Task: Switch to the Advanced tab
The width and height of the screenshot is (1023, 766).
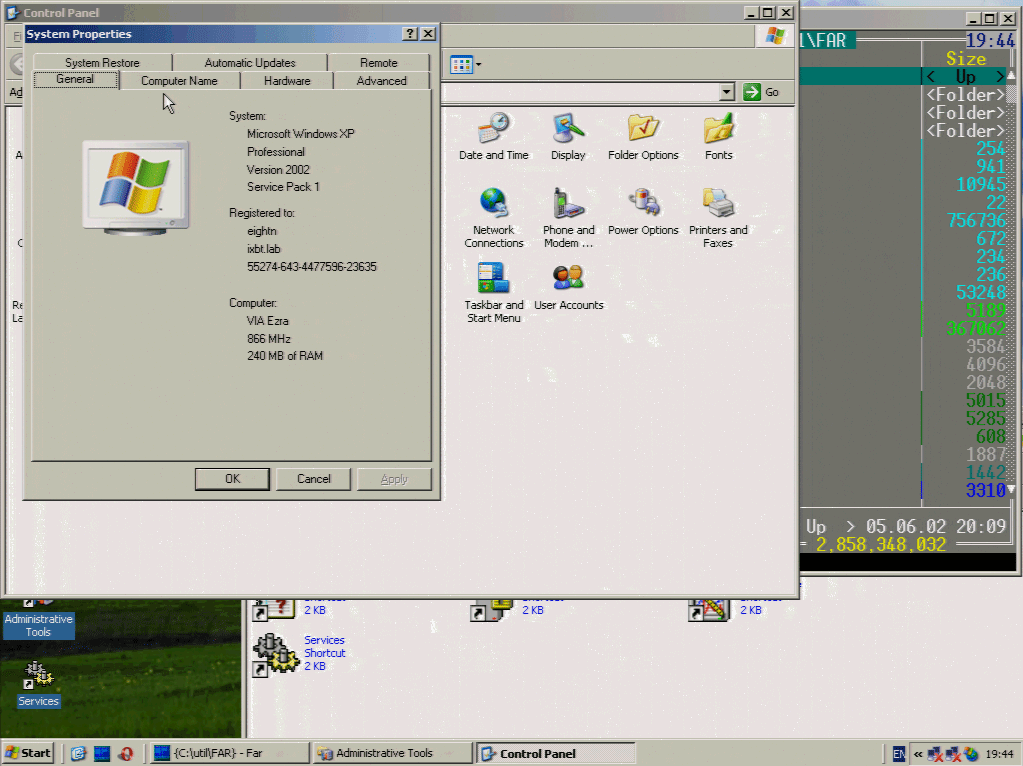Action: pyautogui.click(x=382, y=81)
